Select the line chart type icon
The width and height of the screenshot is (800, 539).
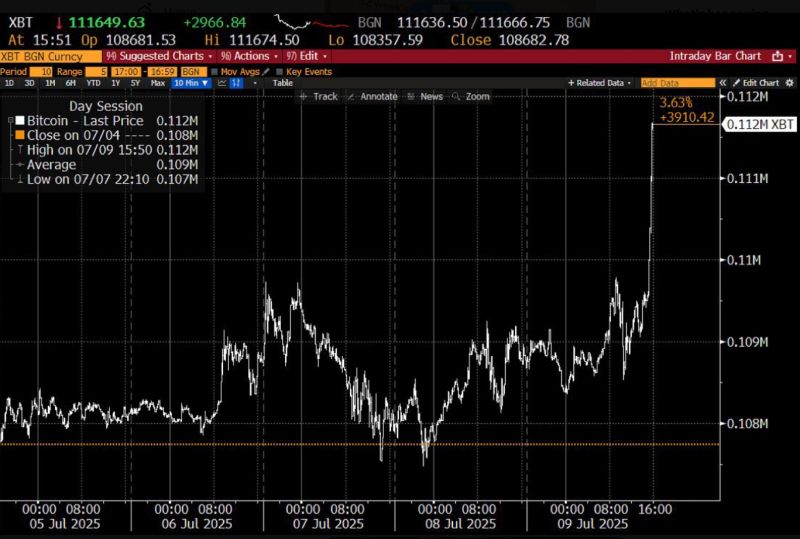tap(219, 83)
